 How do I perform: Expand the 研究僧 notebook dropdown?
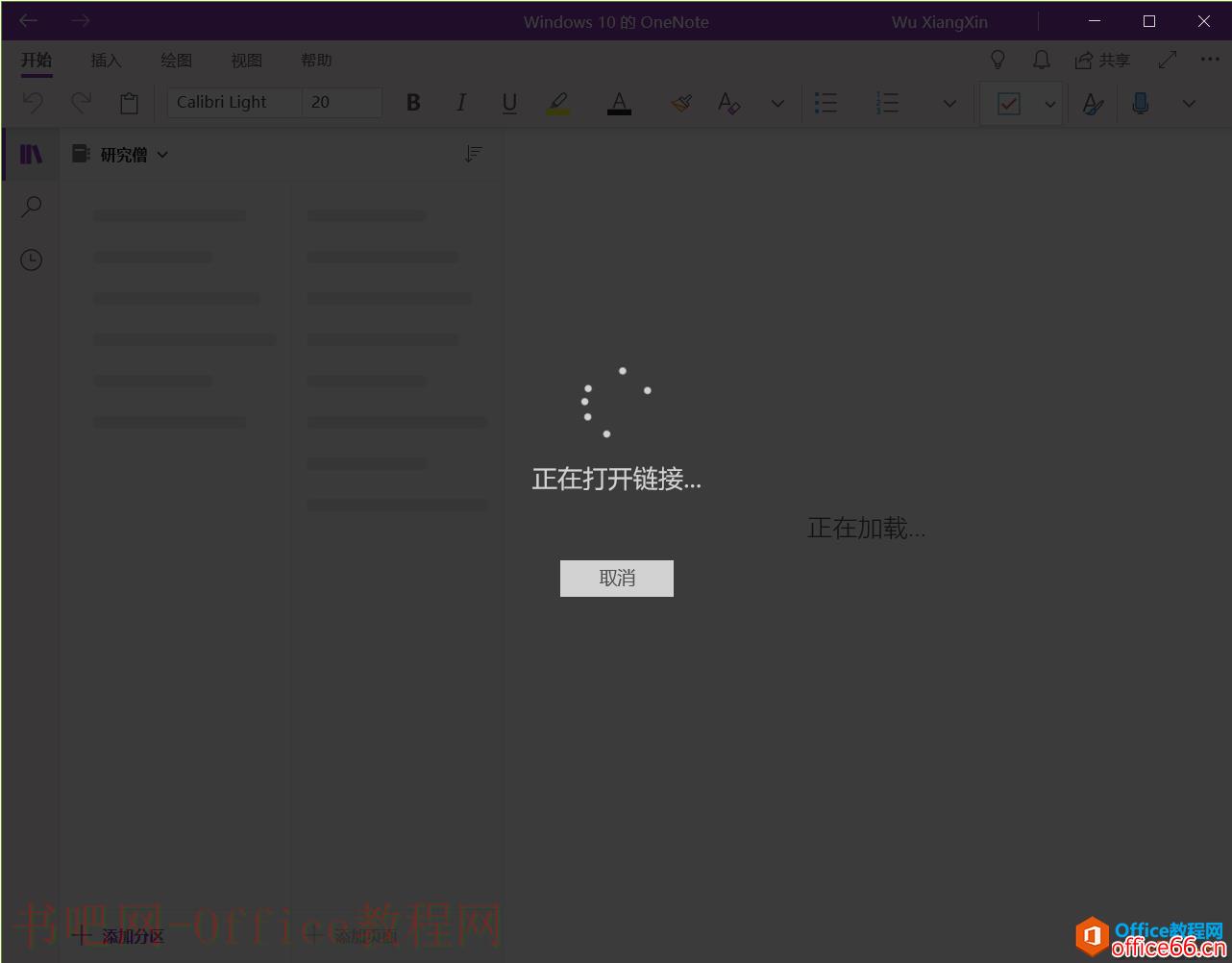(121, 154)
